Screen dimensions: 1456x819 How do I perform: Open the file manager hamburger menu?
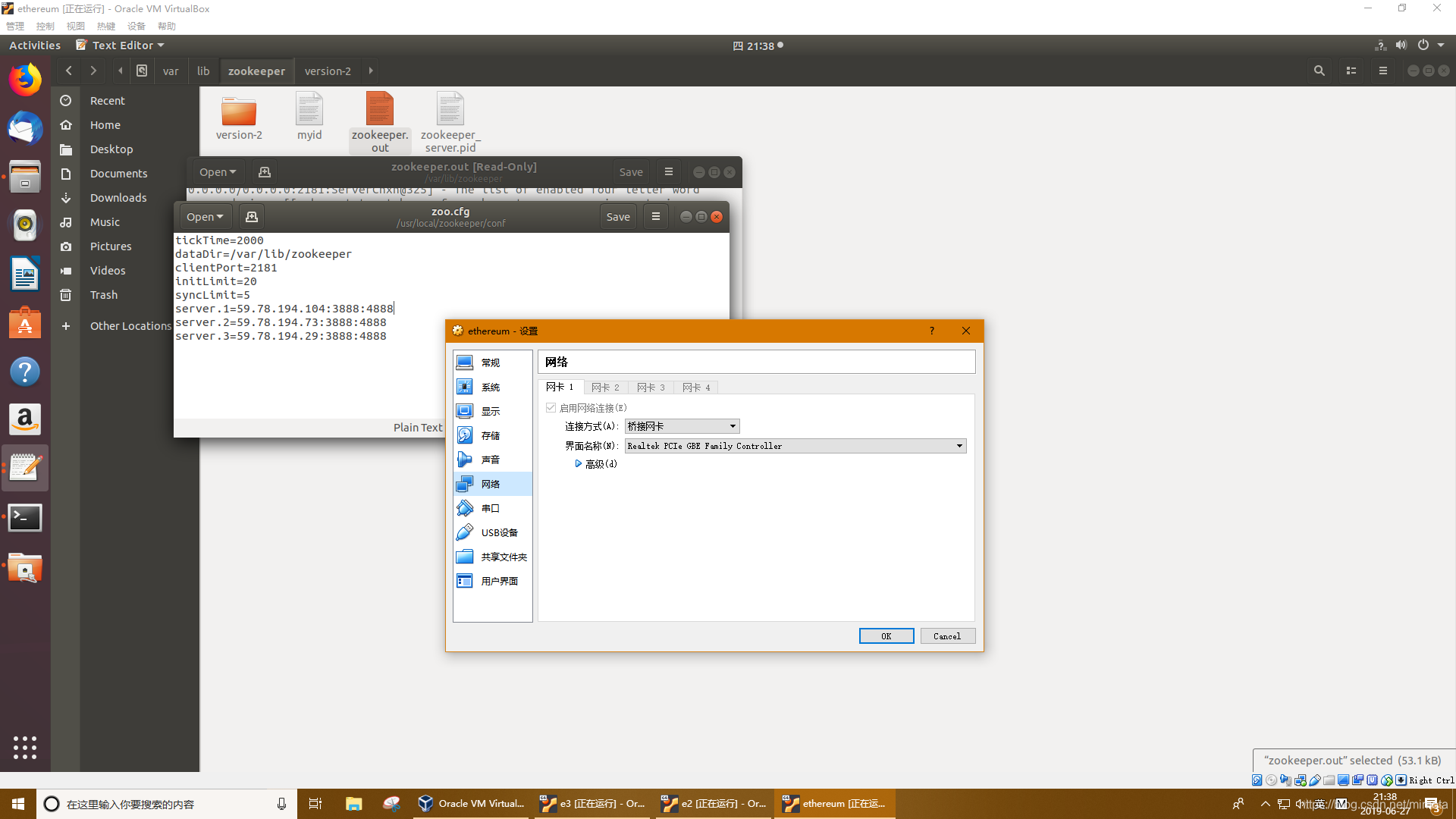pyautogui.click(x=1383, y=71)
